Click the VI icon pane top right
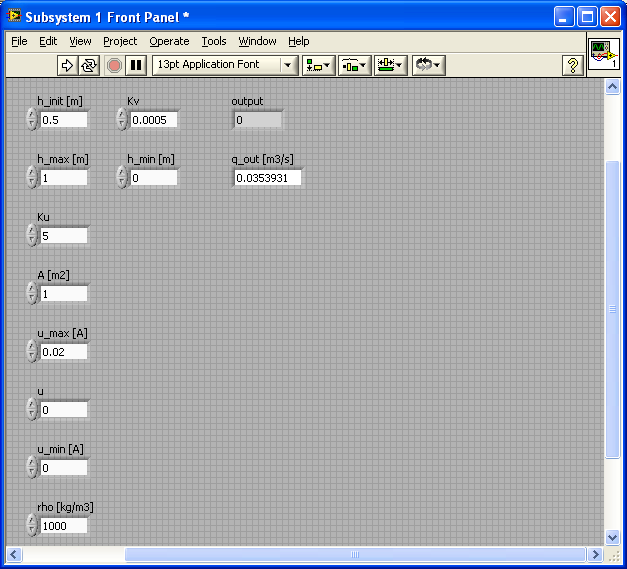627x569 pixels. (x=604, y=55)
